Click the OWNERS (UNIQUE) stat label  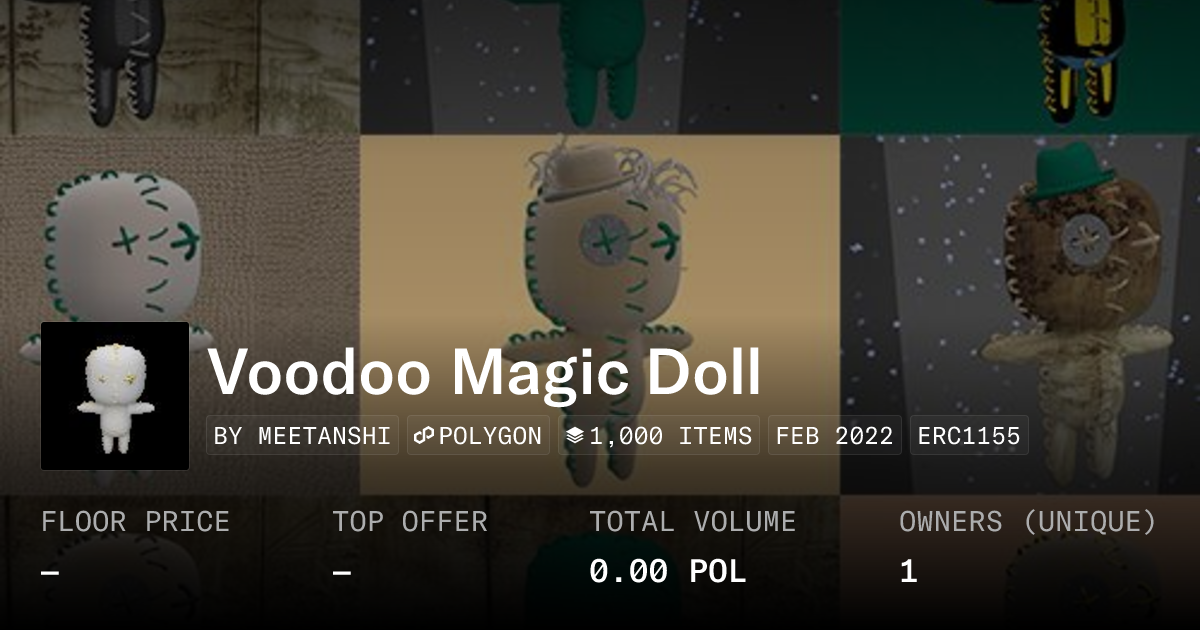[1028, 522]
